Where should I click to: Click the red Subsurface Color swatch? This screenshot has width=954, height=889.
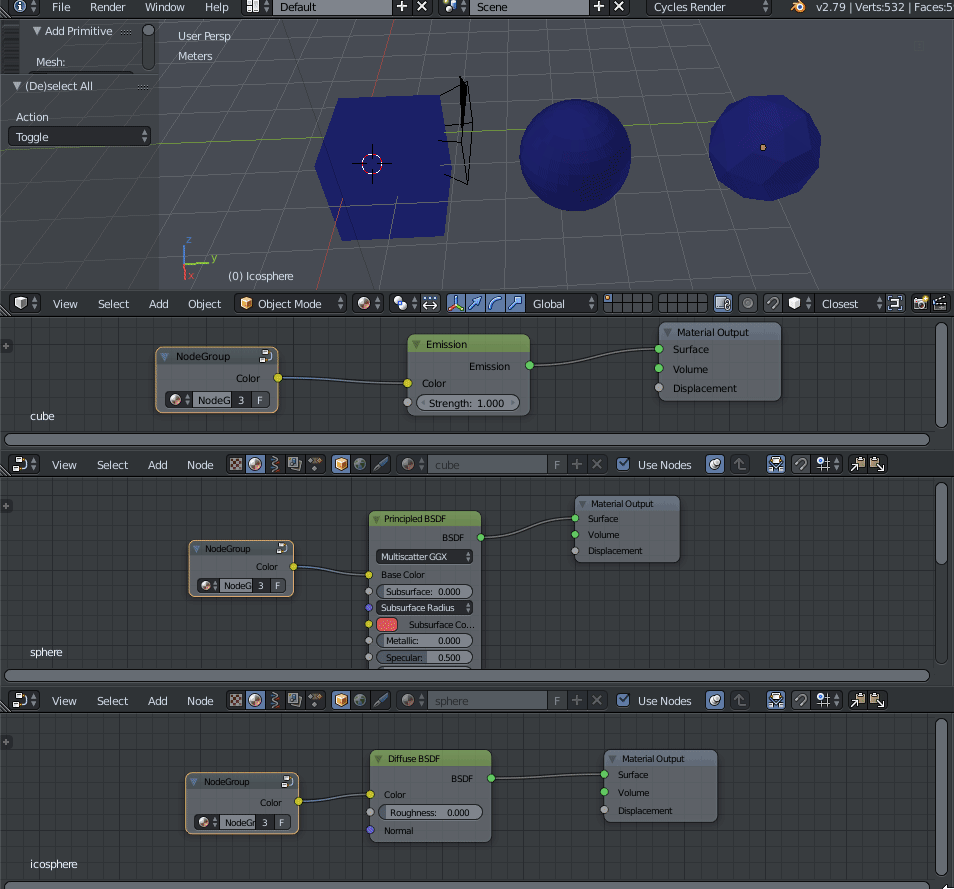(x=387, y=624)
